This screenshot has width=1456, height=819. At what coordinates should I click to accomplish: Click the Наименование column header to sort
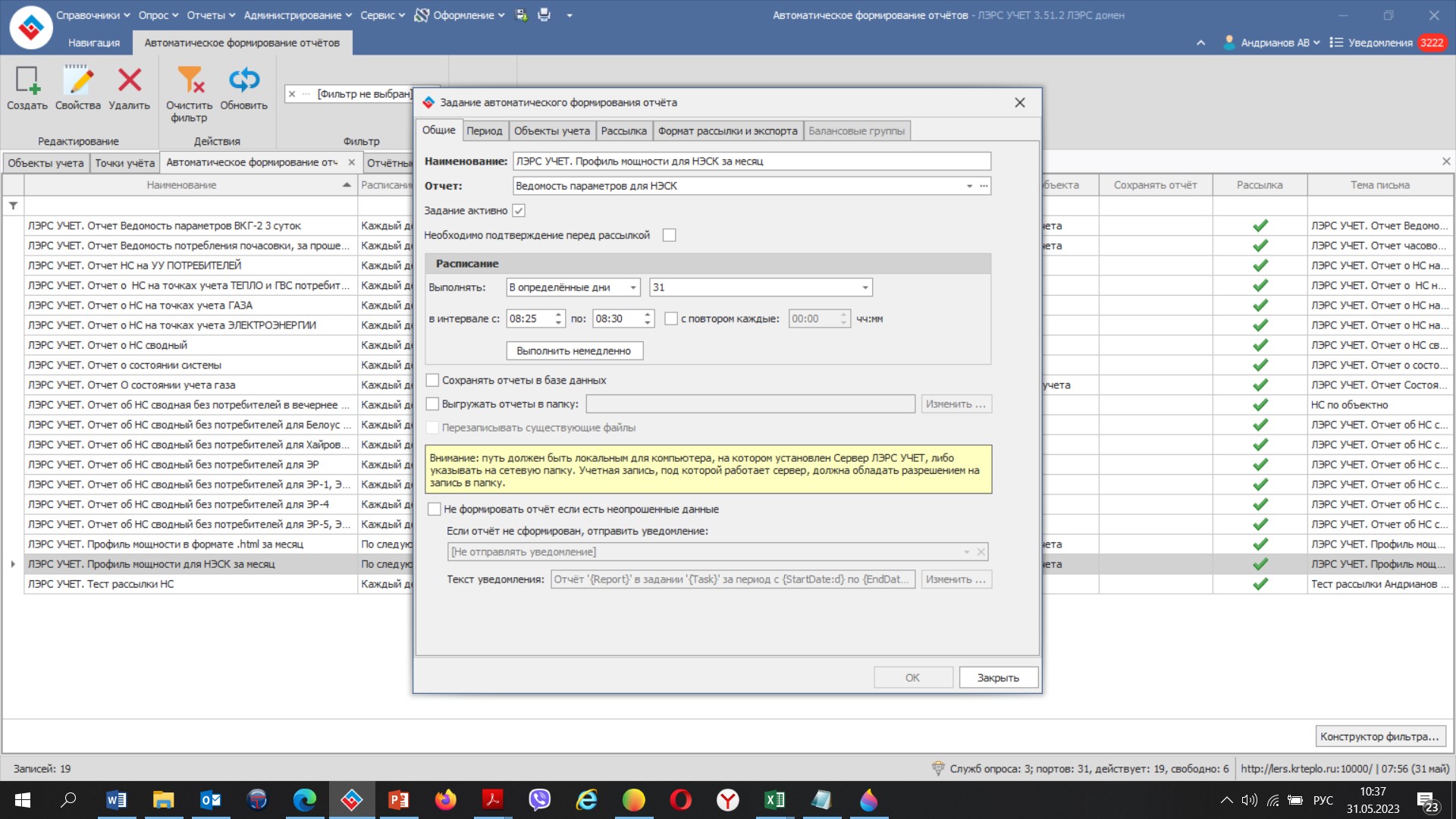pyautogui.click(x=182, y=185)
